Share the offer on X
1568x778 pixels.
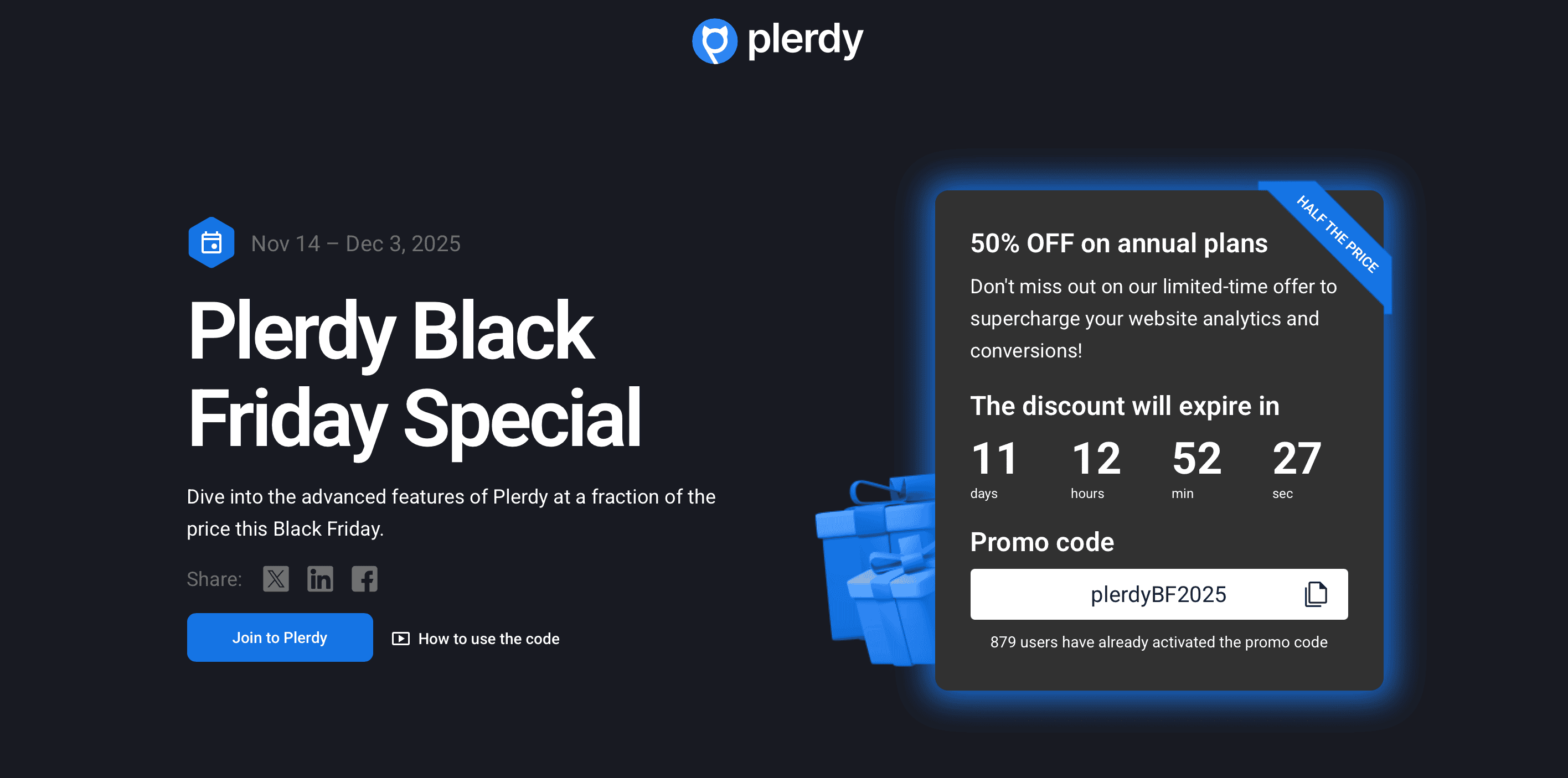click(x=275, y=578)
